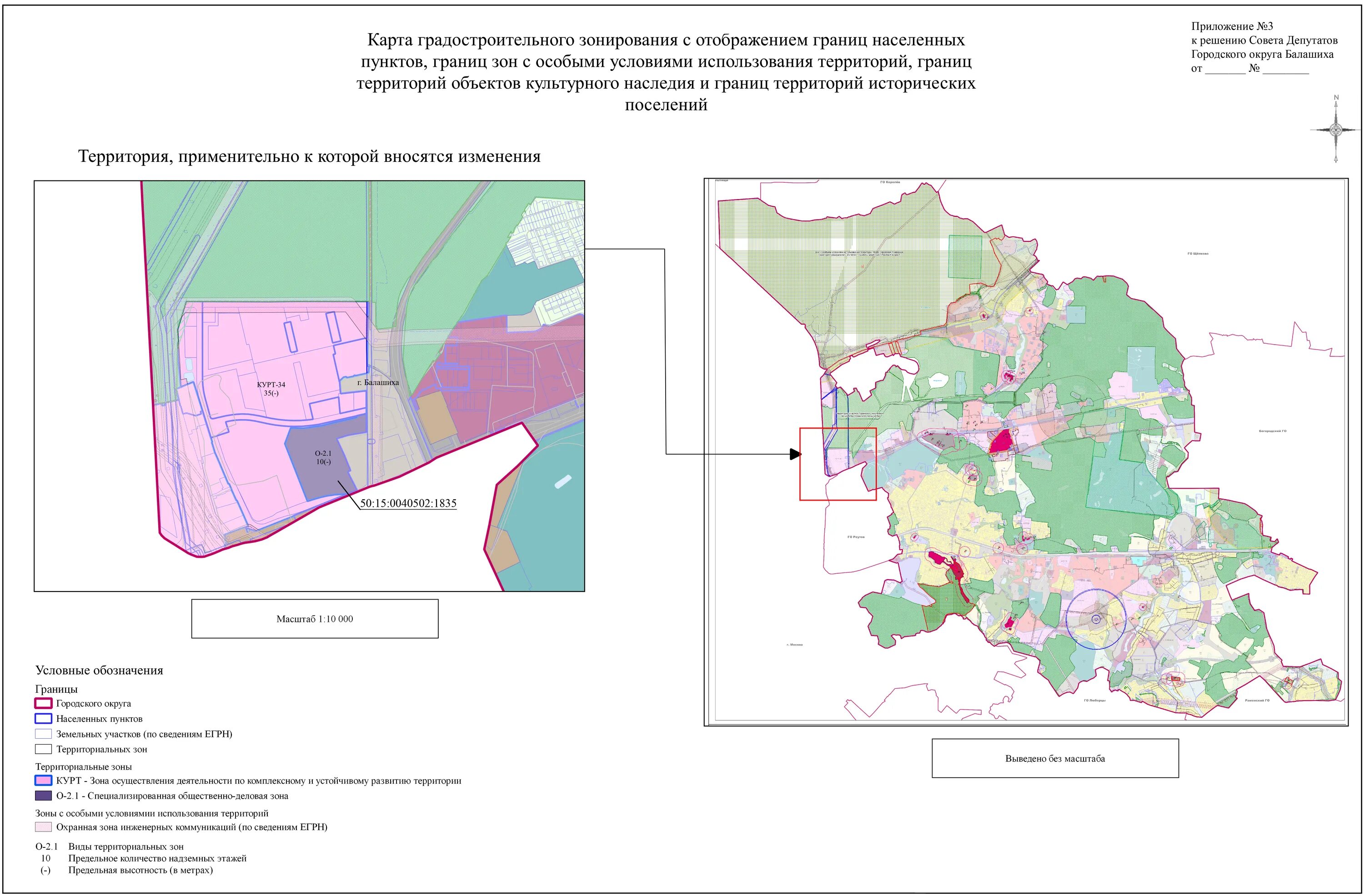
Task: Click the Масштаб 1:10 000 box
Action: coord(315,619)
